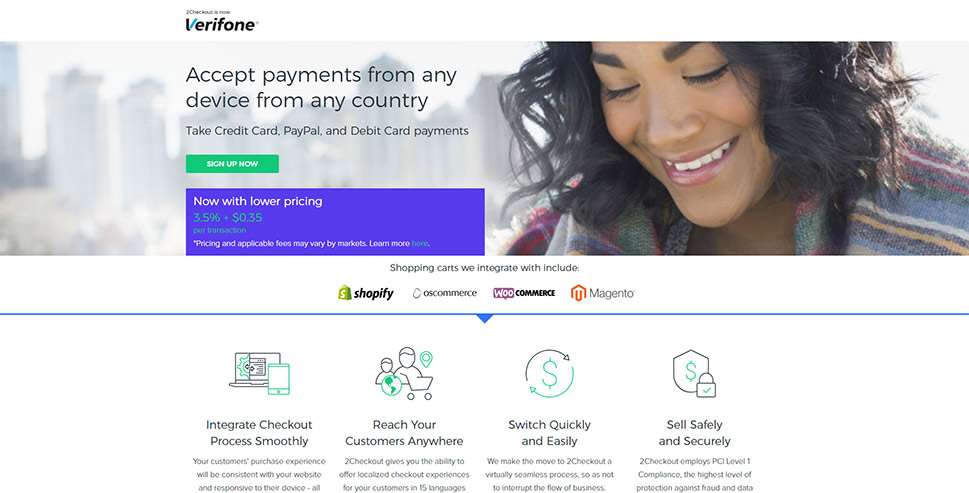The height and width of the screenshot is (493, 969).
Task: Click the blue downward triangle section divider
Action: tap(485, 319)
